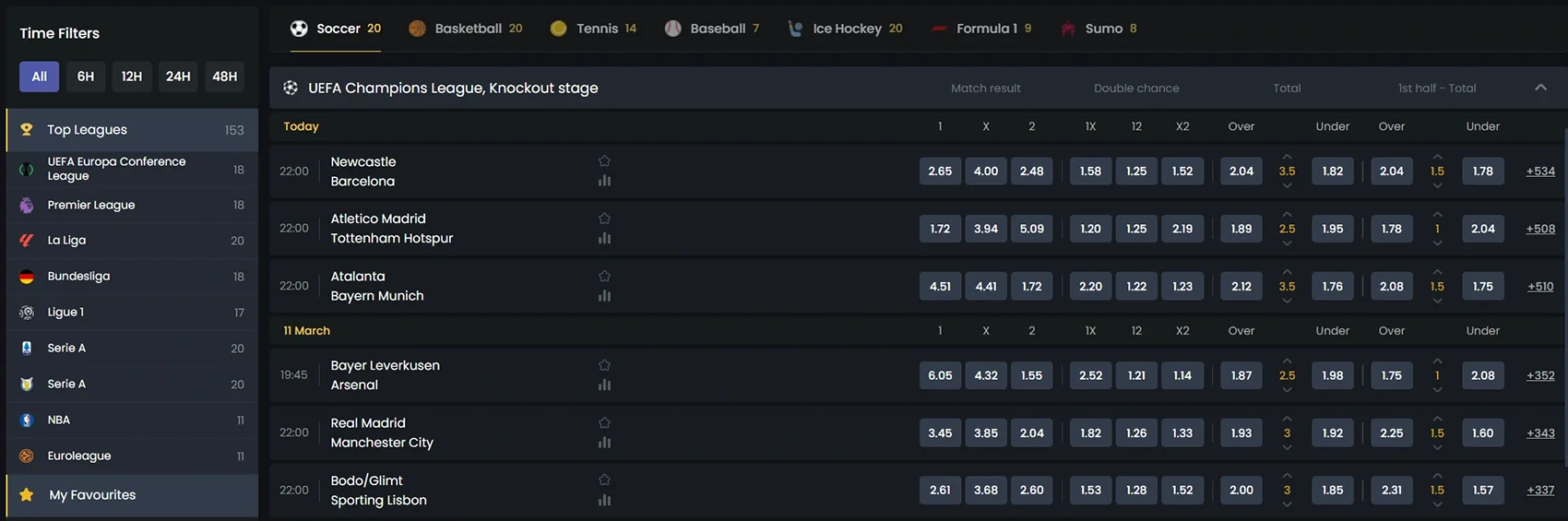
Task: Select 1X double chance 2.52 for Leverkusen
Action: [x=1090, y=375]
